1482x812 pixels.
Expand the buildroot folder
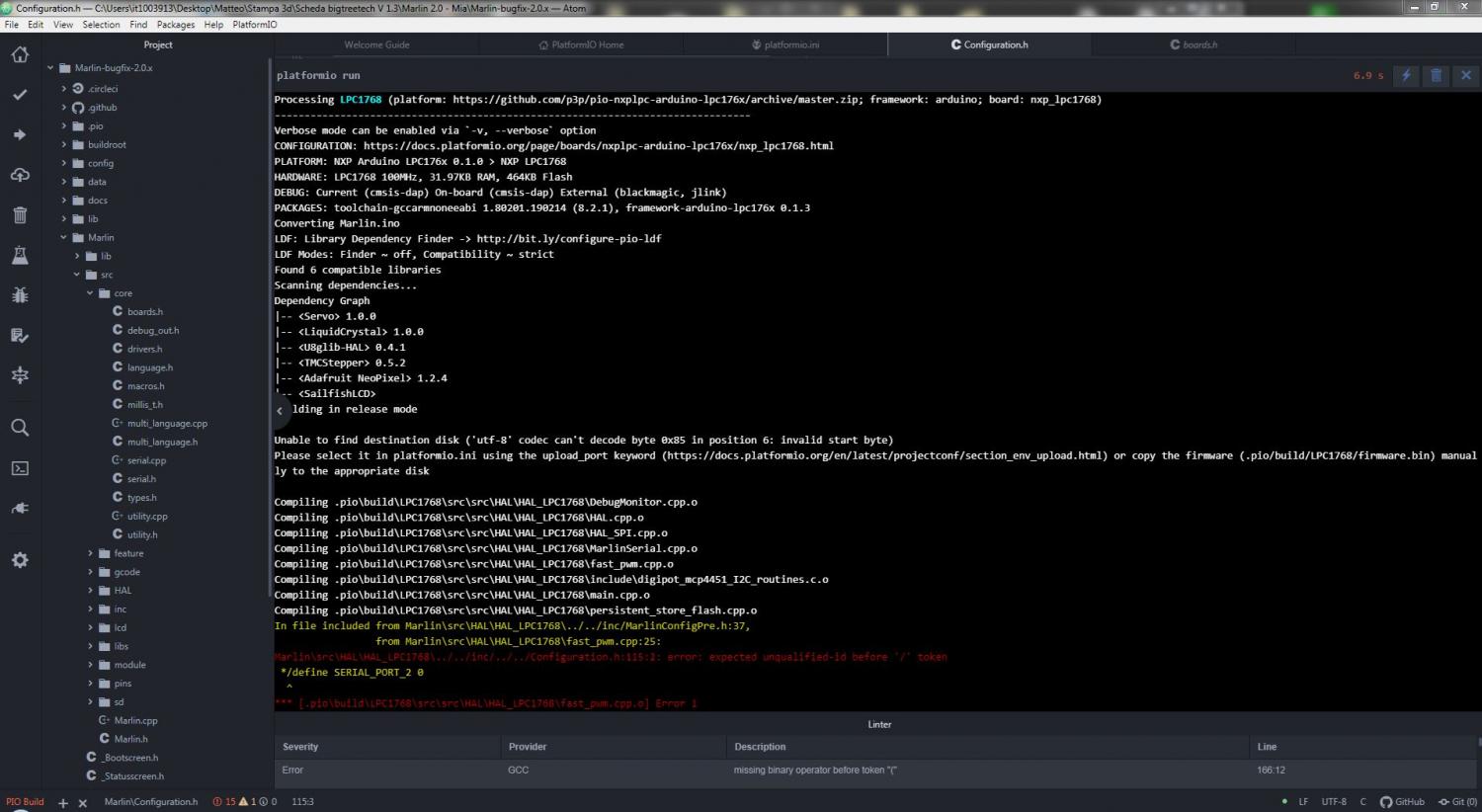pyautogui.click(x=64, y=144)
